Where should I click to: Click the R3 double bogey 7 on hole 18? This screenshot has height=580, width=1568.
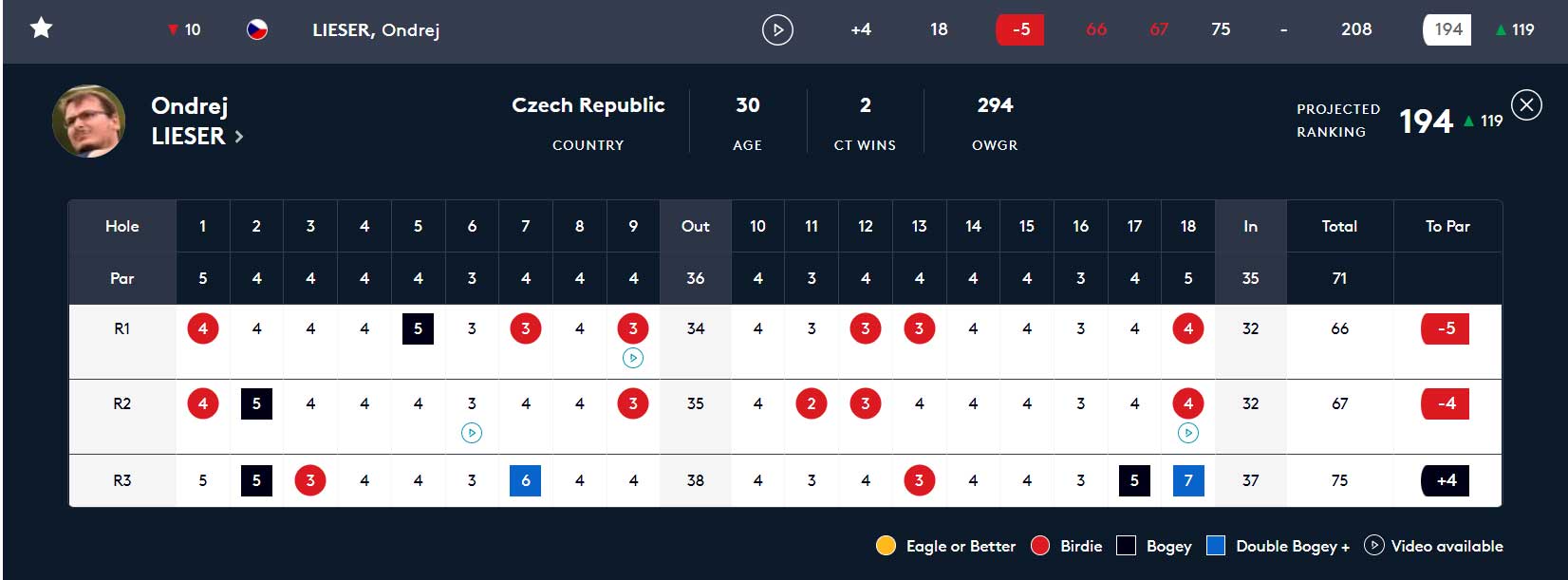pos(1188,480)
